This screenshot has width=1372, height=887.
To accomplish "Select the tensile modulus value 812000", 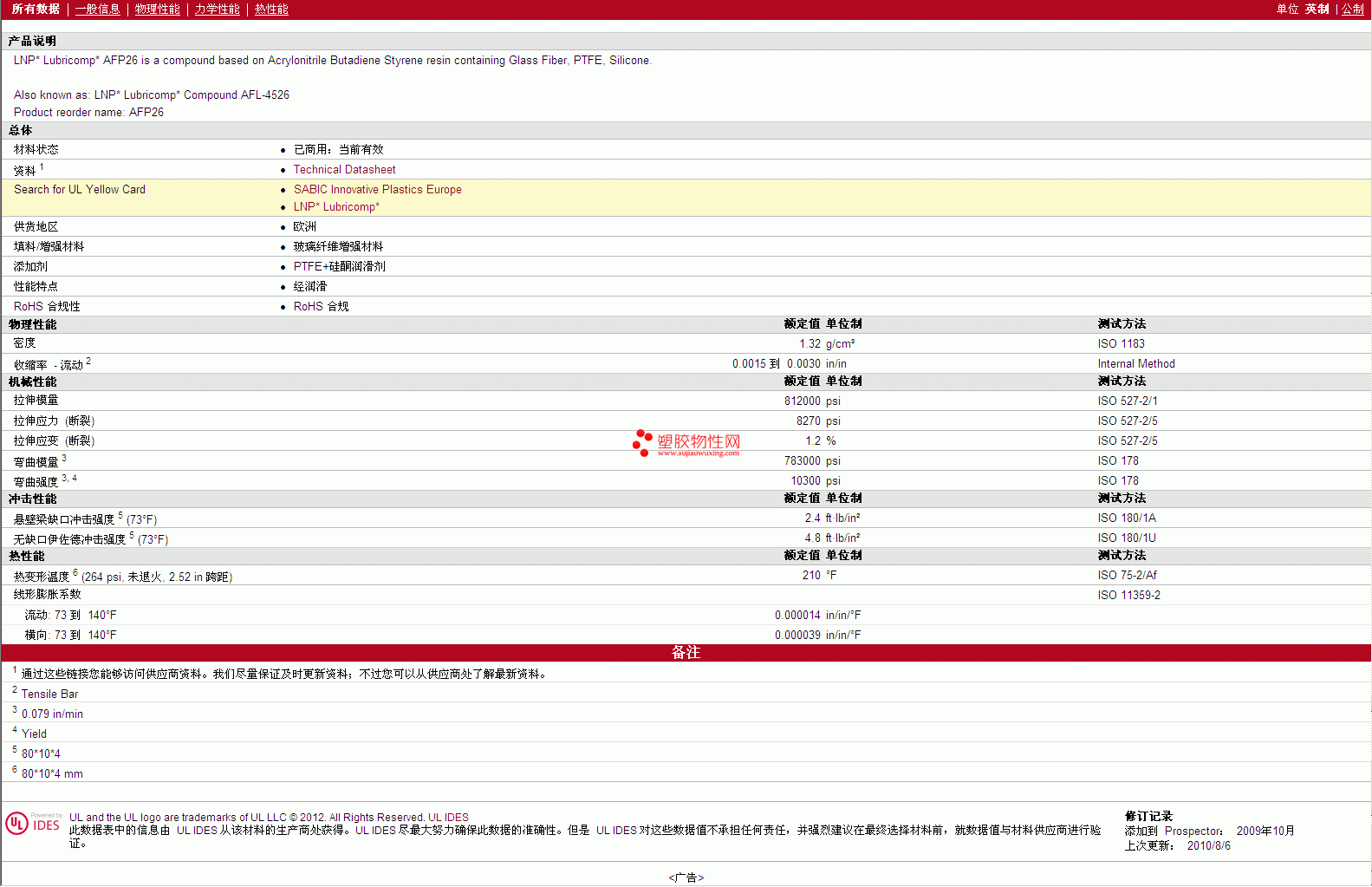I will [803, 401].
